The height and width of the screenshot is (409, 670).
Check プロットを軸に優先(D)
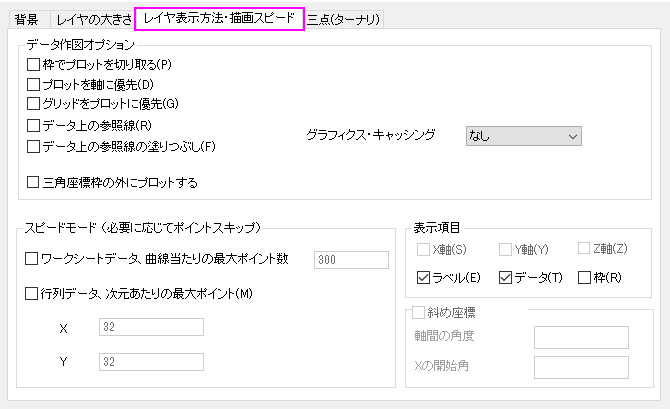(x=33, y=85)
